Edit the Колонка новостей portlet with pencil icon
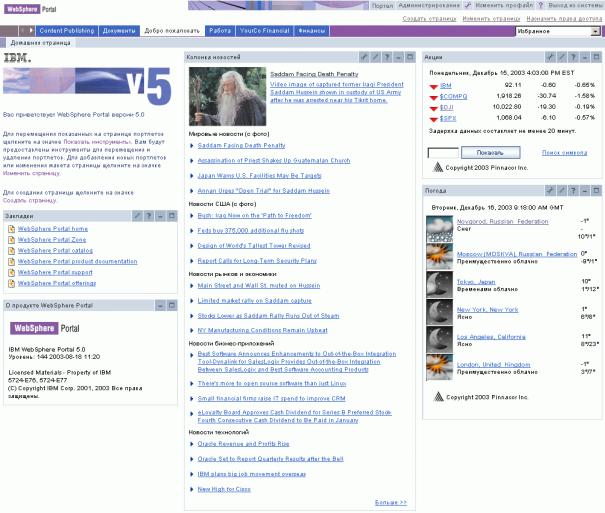 375,57
